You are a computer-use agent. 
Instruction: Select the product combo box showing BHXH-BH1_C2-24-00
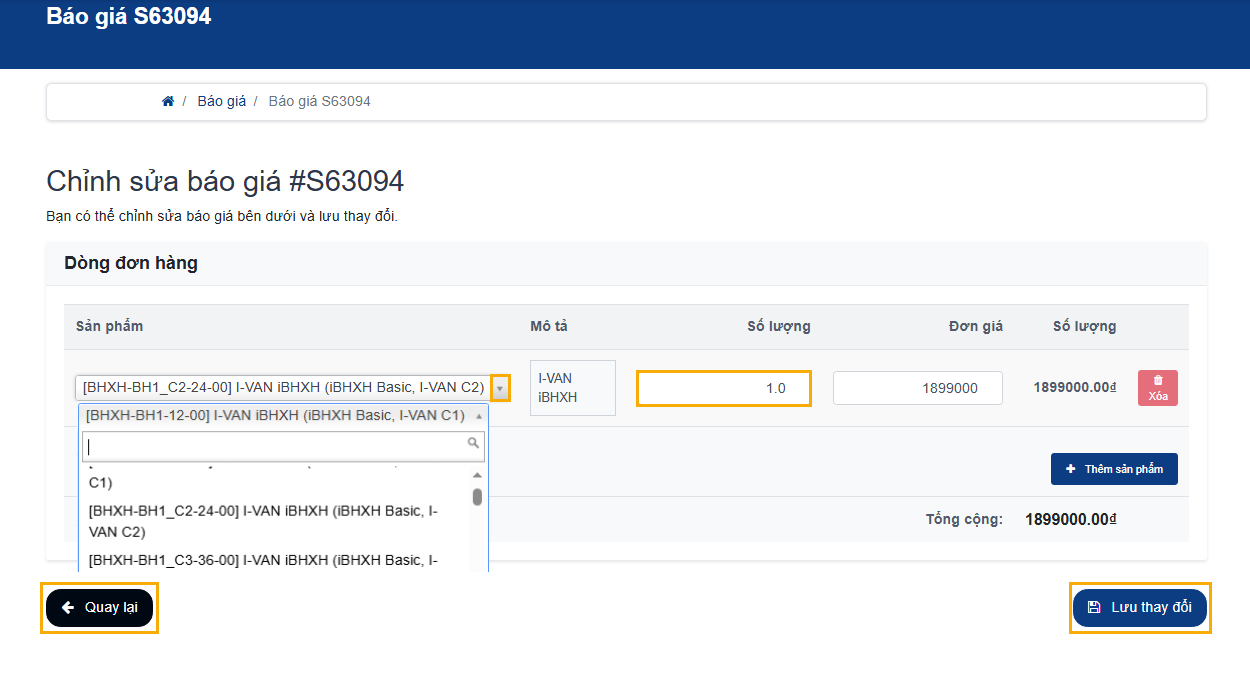[x=292, y=387]
